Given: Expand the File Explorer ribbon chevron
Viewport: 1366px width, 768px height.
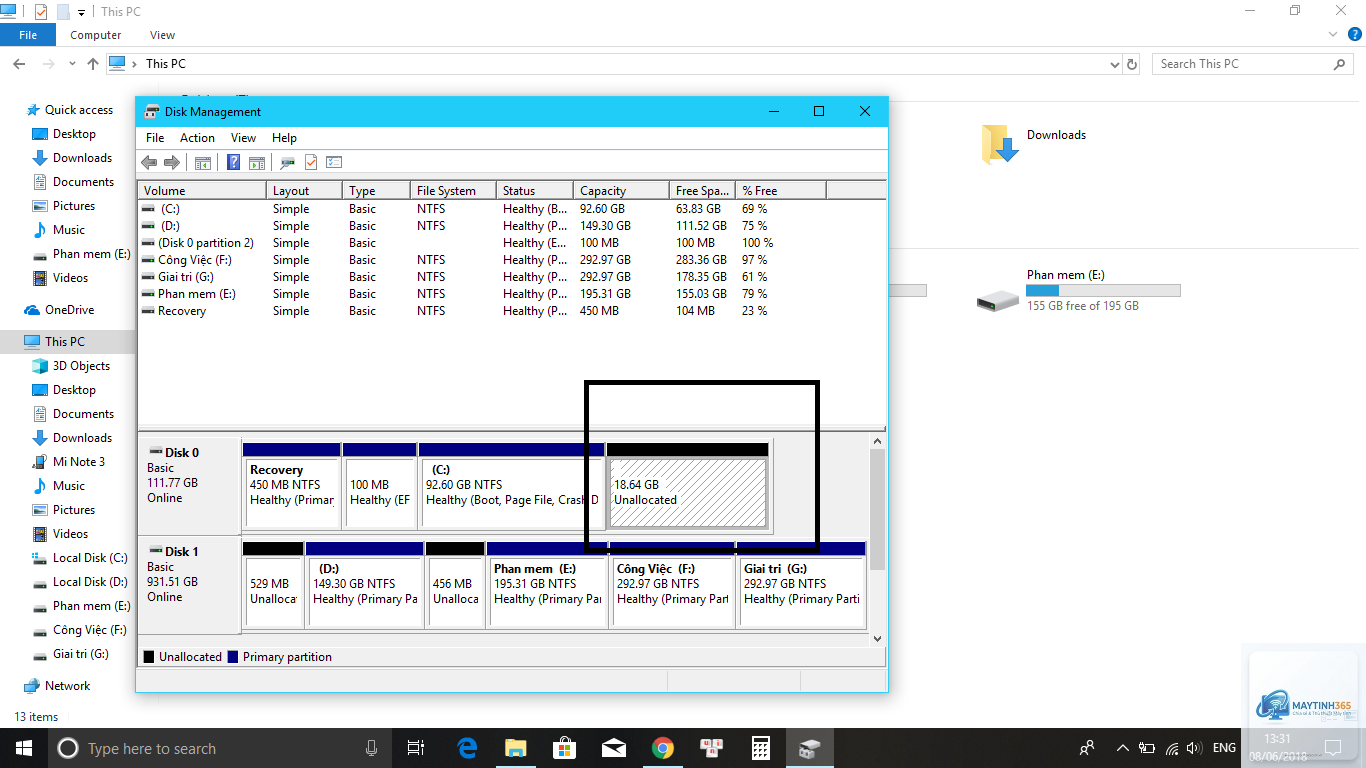Looking at the screenshot, I should (1332, 35).
